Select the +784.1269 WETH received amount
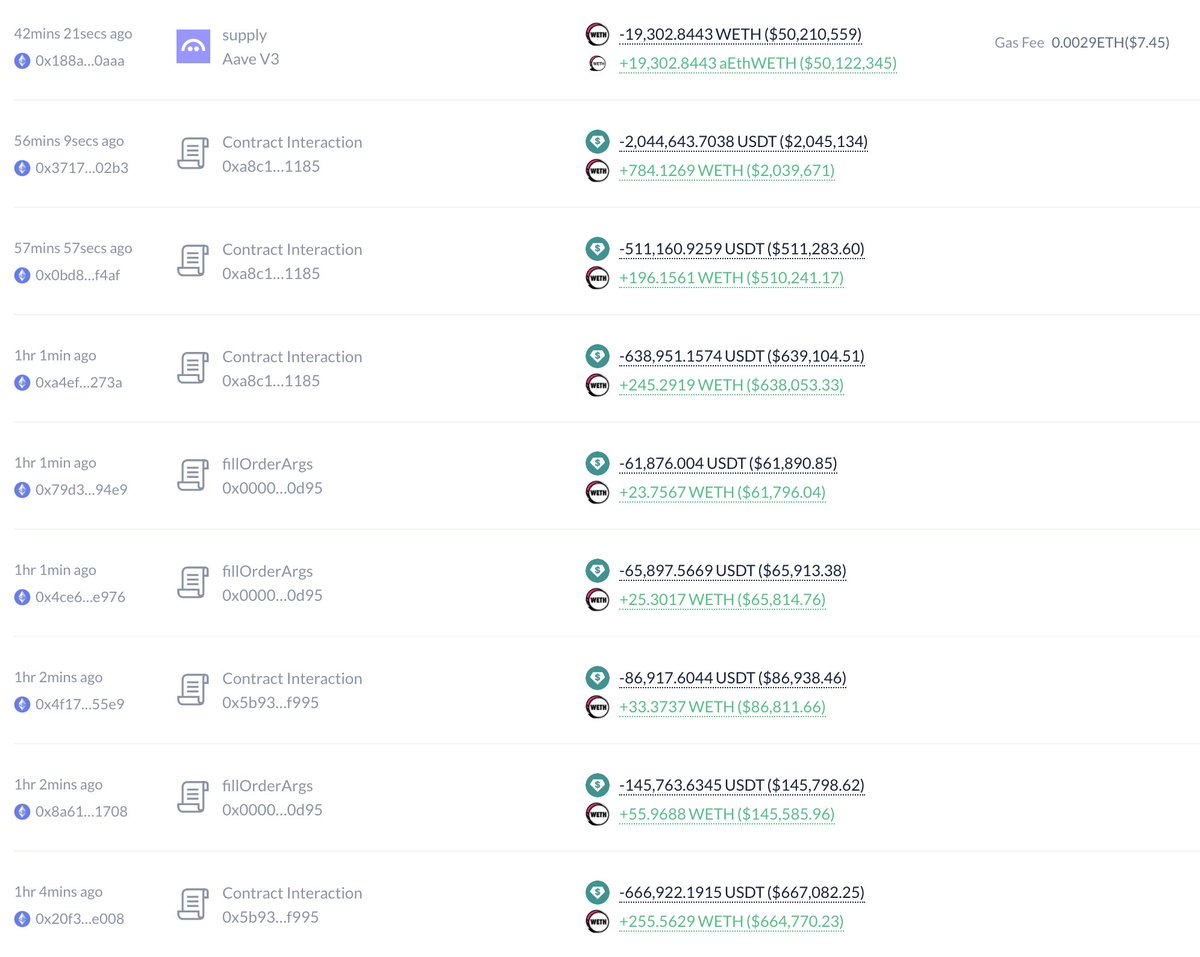The width and height of the screenshot is (1200, 957). (727, 171)
